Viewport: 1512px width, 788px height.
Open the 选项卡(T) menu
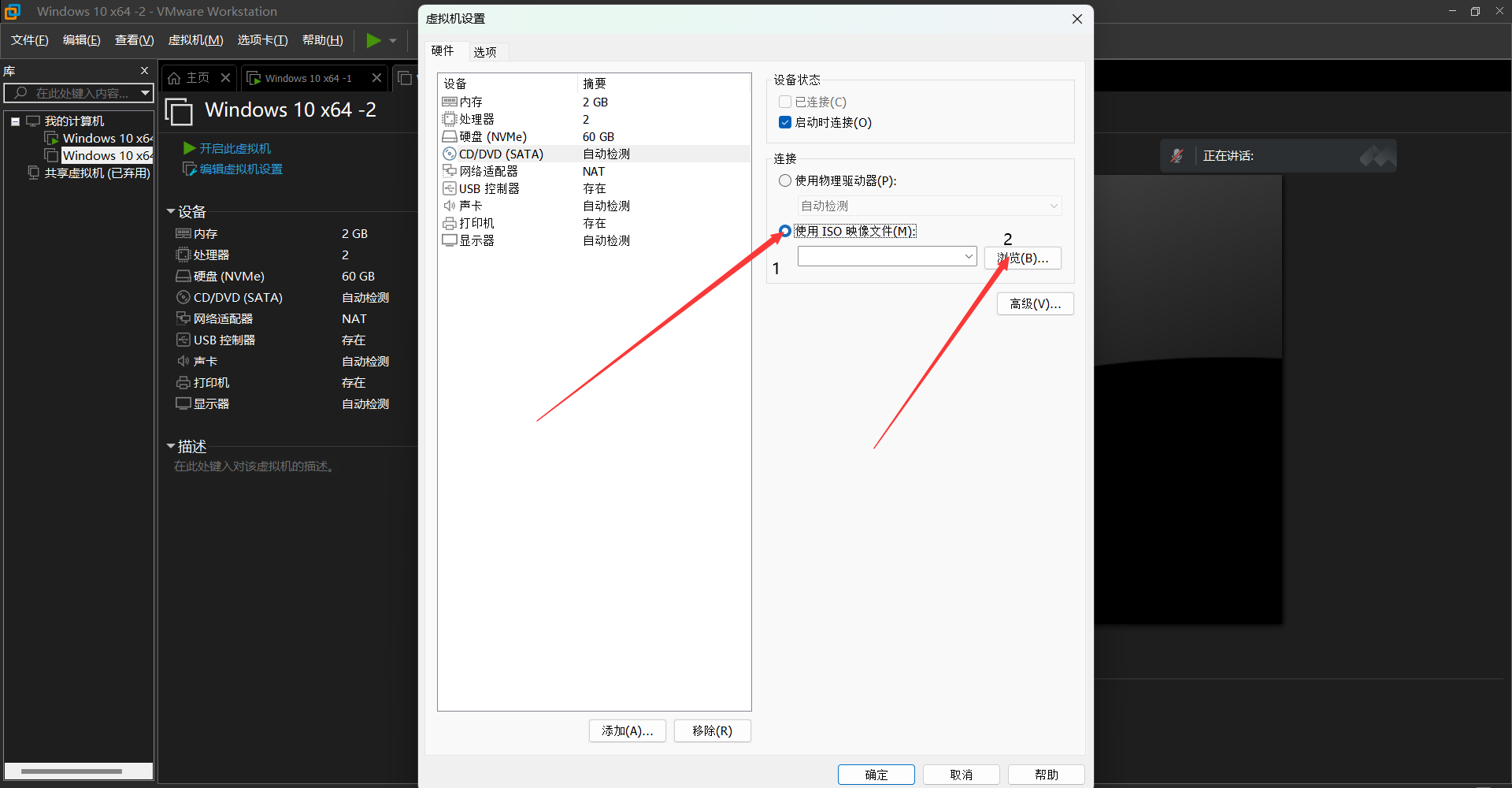click(x=263, y=40)
